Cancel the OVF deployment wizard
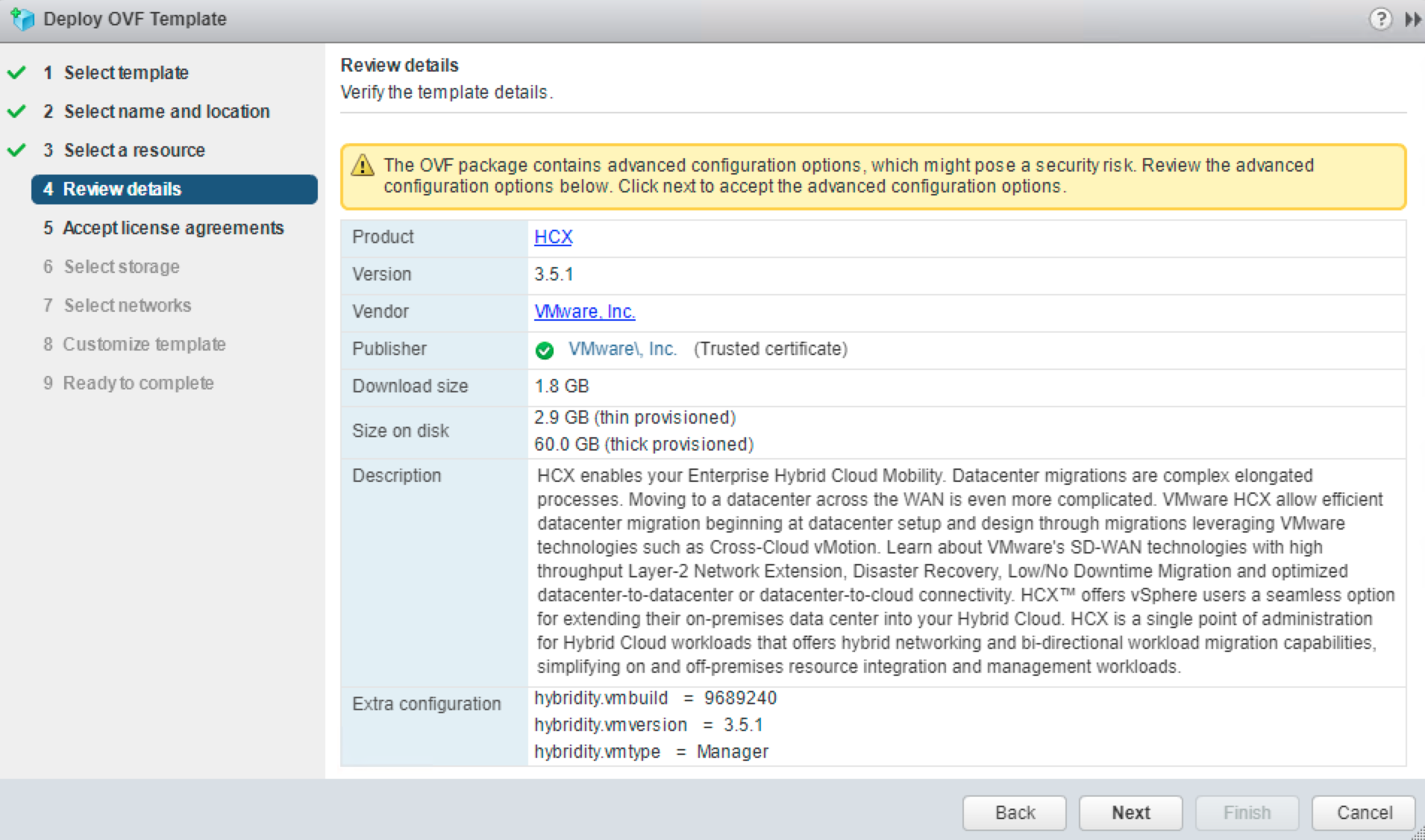 [1363, 812]
